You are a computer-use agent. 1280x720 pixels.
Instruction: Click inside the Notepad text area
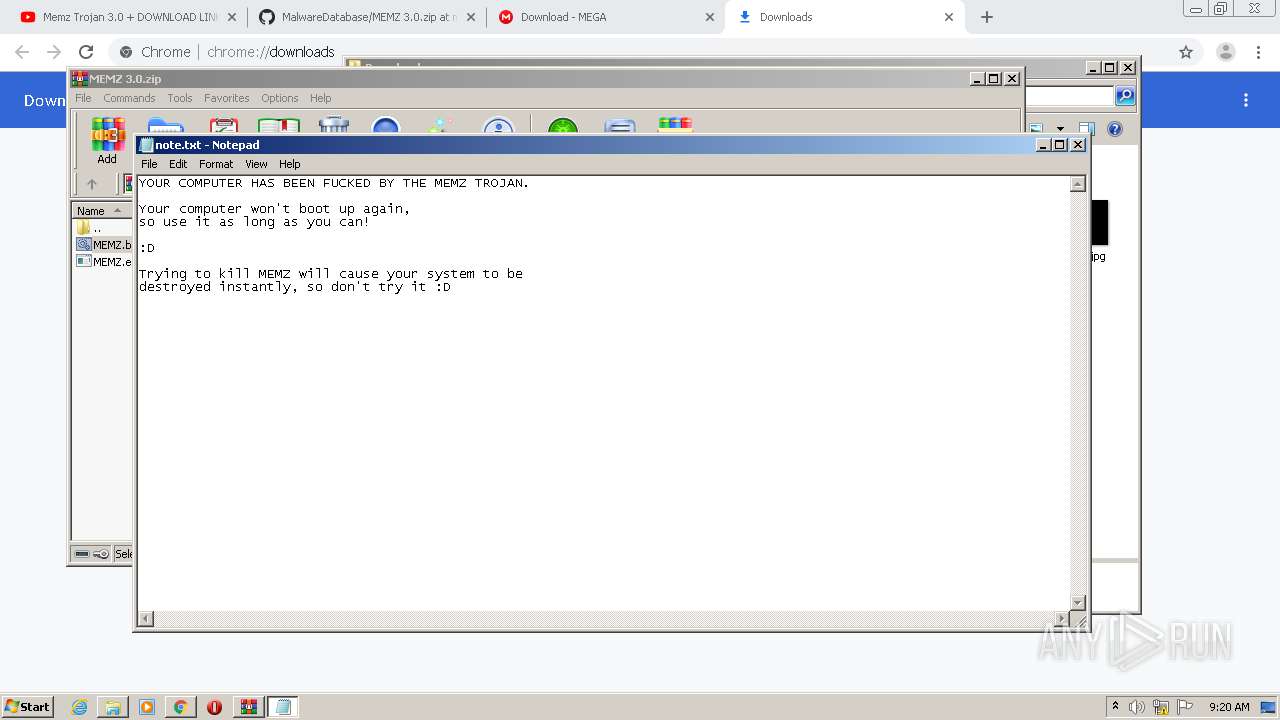(603, 393)
